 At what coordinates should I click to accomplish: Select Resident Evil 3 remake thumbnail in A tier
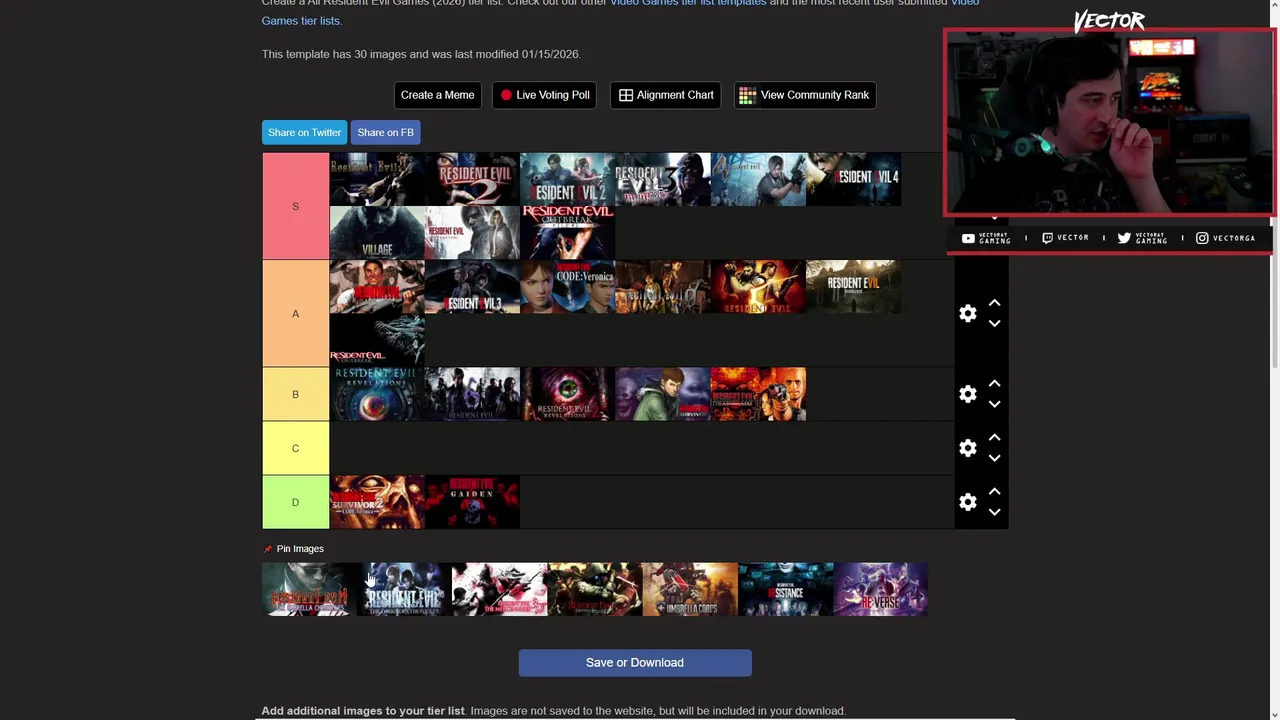coord(472,287)
